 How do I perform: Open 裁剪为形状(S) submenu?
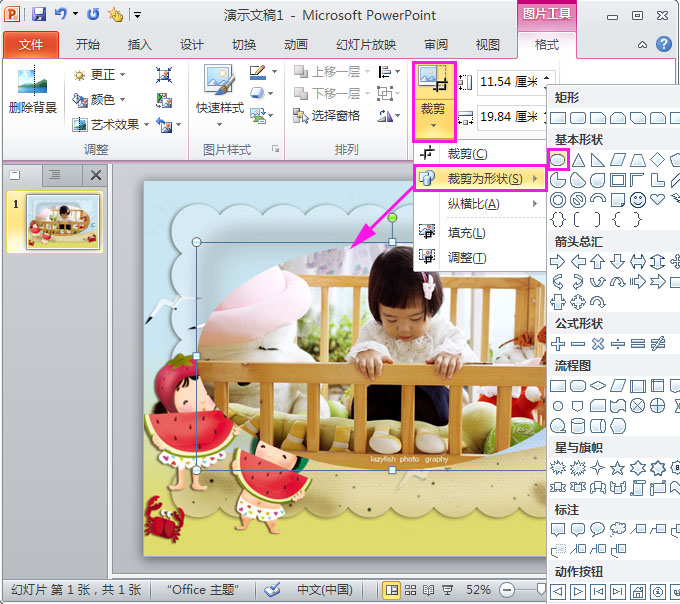(x=479, y=178)
